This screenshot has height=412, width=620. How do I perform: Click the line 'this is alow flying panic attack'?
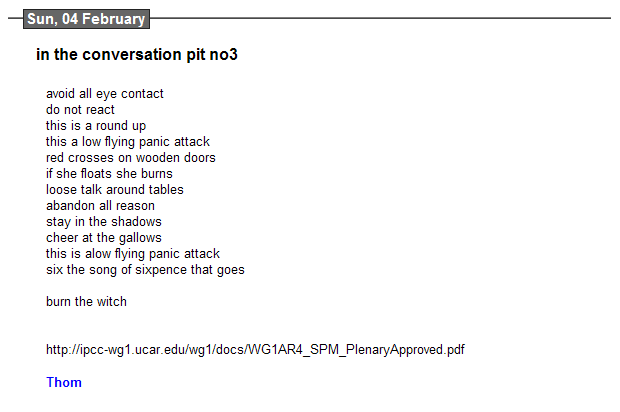point(132,254)
